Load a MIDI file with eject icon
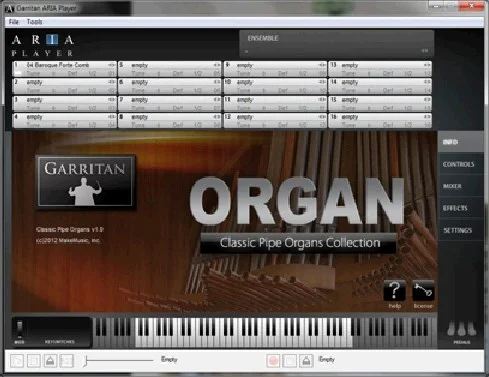489x377 pixels. [50, 361]
